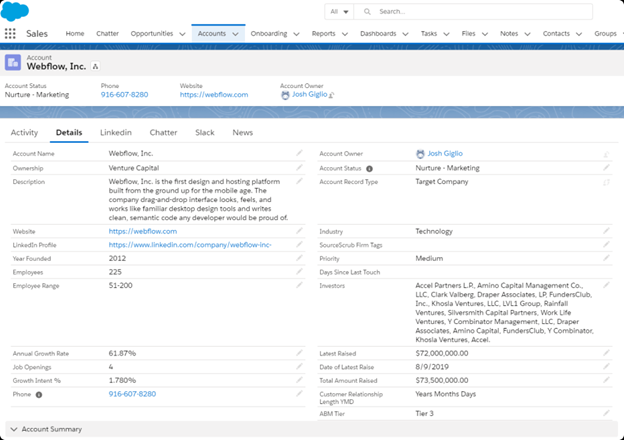Expand Contacts nav dropdown chevron
The height and width of the screenshot is (440, 624).
coord(579,34)
